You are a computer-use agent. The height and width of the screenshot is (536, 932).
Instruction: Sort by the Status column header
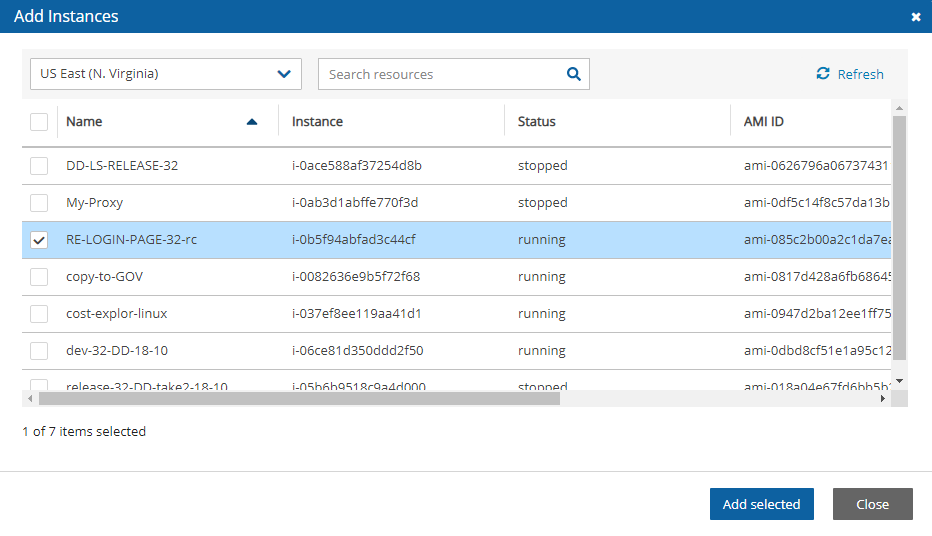537,122
